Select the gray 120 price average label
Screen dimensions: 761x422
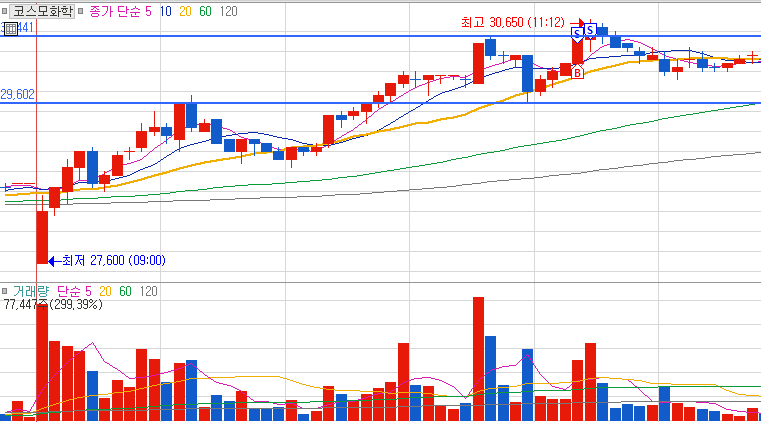pos(229,11)
